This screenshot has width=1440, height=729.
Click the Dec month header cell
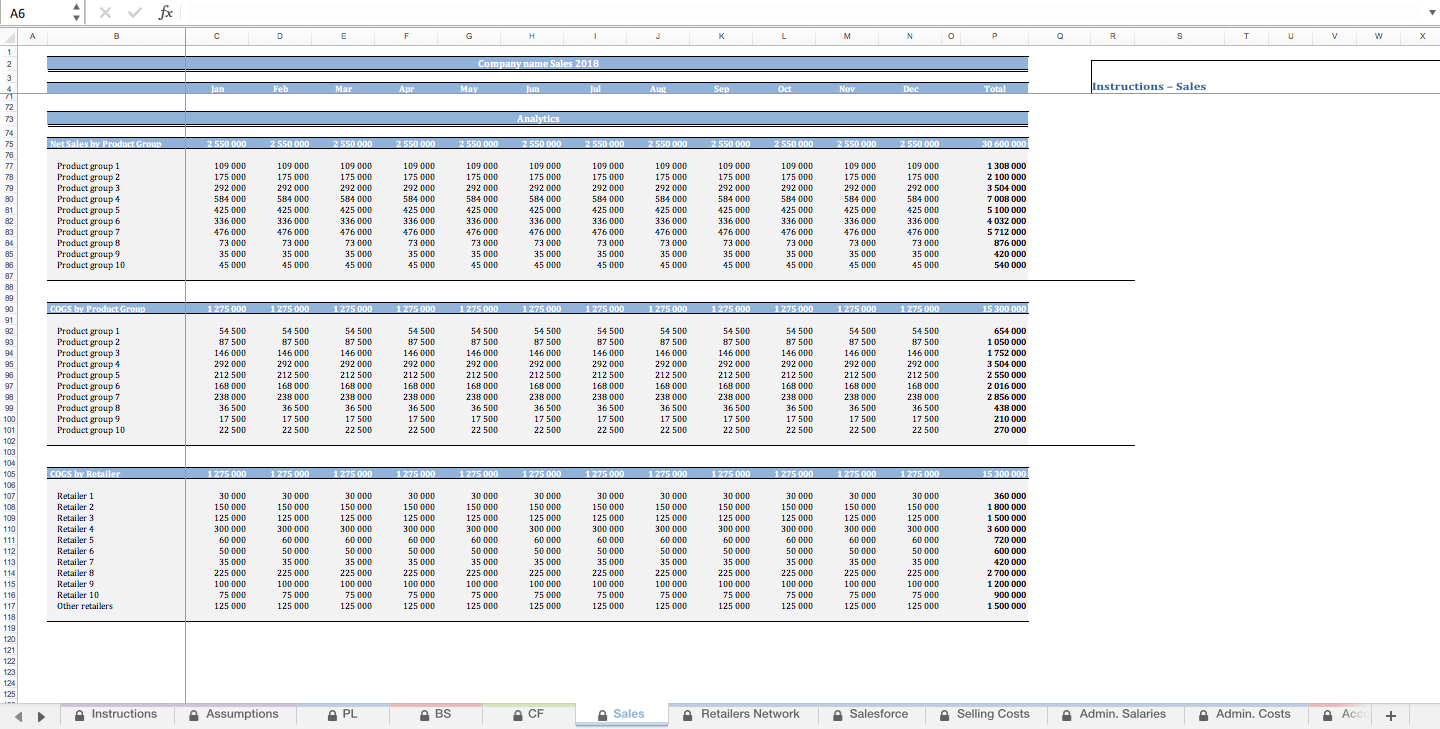point(910,89)
